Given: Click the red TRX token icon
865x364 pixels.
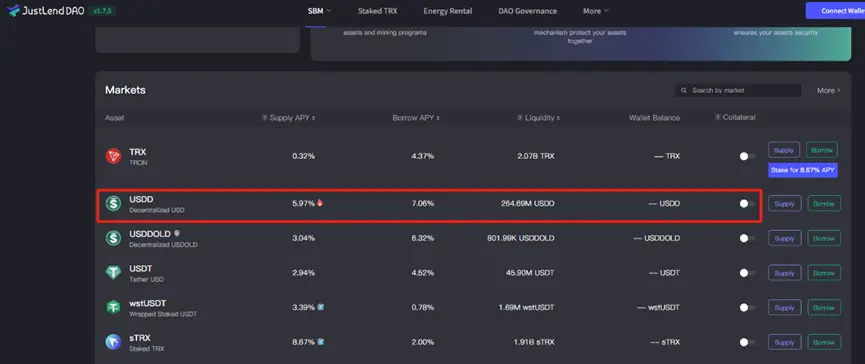Looking at the screenshot, I should click(x=113, y=157).
